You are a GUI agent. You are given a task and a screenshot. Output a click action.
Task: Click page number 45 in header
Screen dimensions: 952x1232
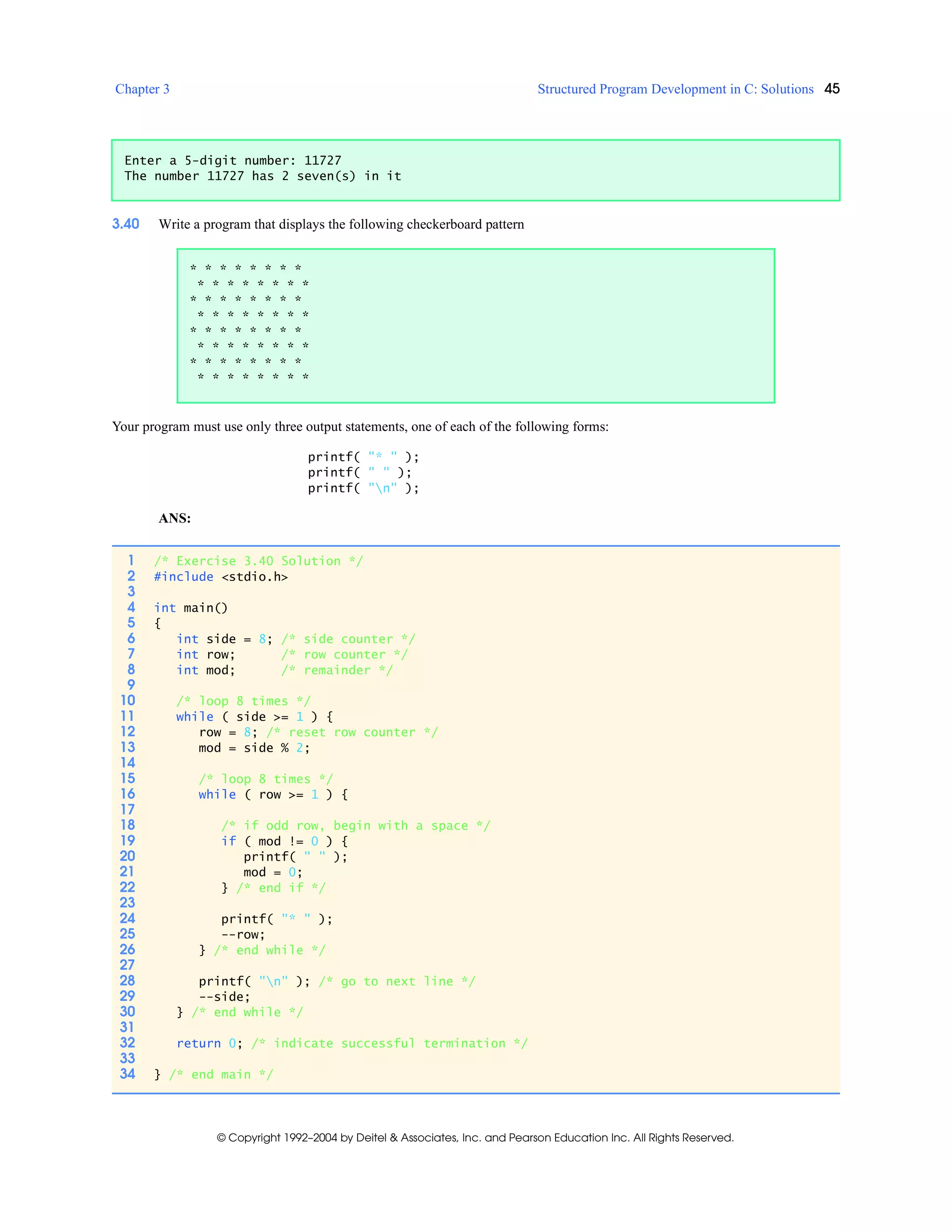pyautogui.click(x=832, y=88)
